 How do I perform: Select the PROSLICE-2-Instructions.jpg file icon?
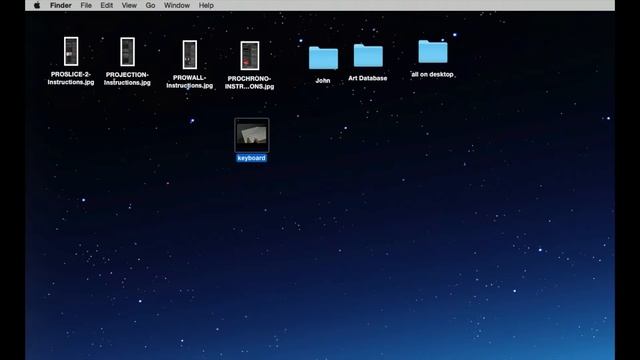[71, 51]
